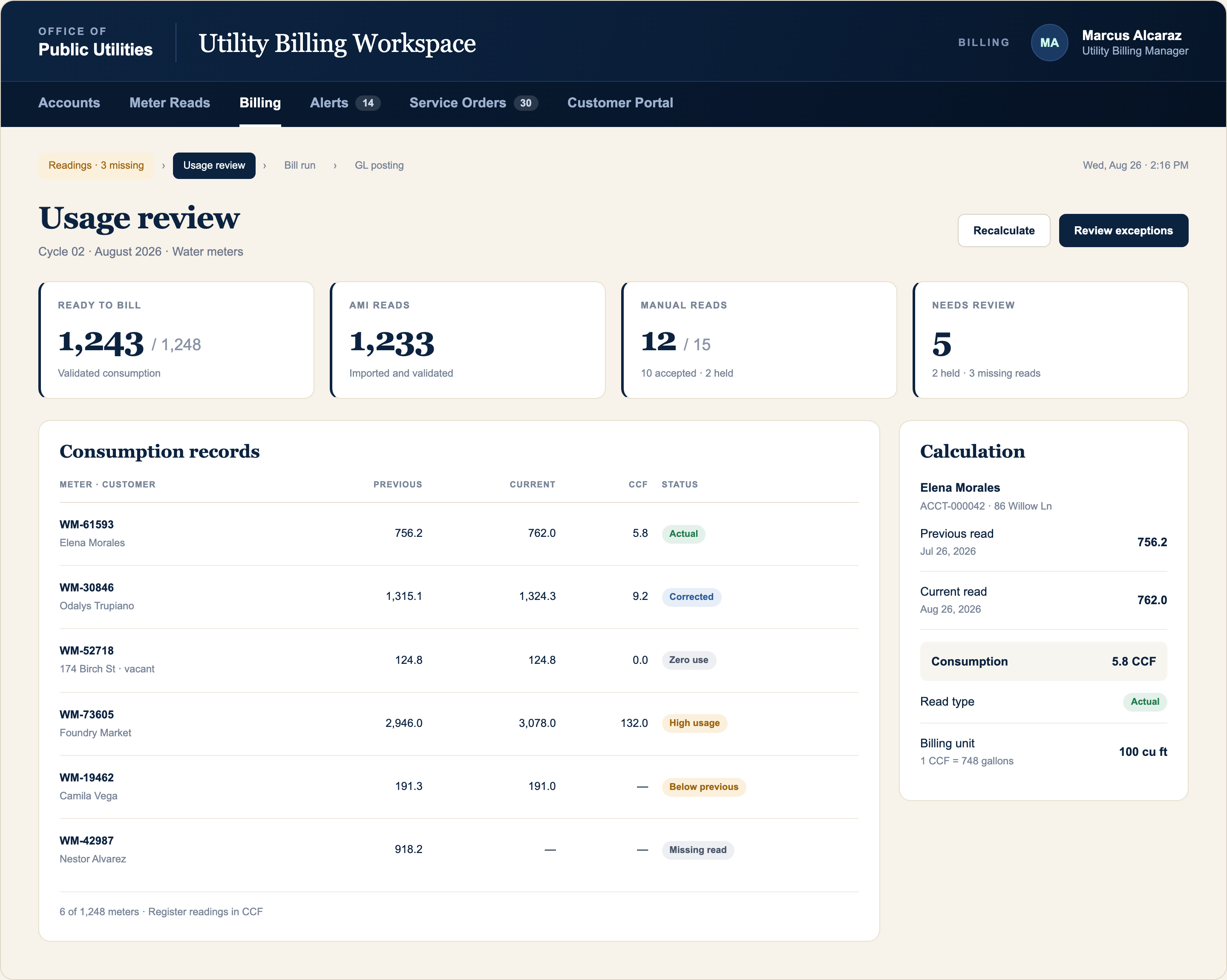Click the Zero use status badge

click(688, 660)
